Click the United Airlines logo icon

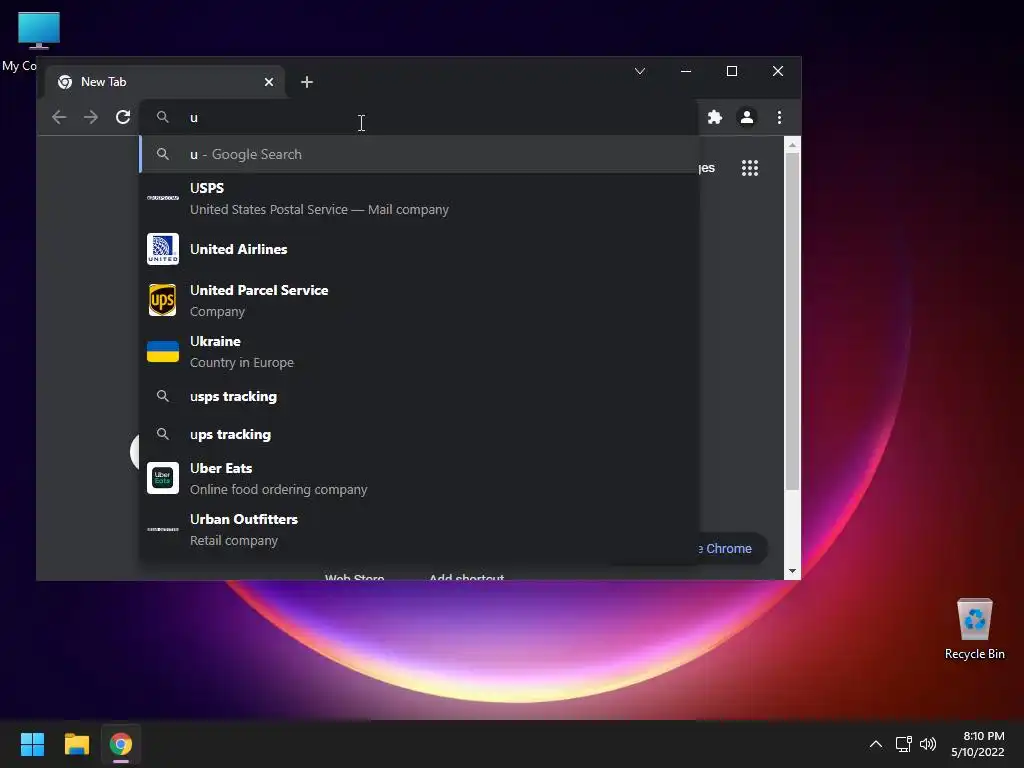click(163, 249)
